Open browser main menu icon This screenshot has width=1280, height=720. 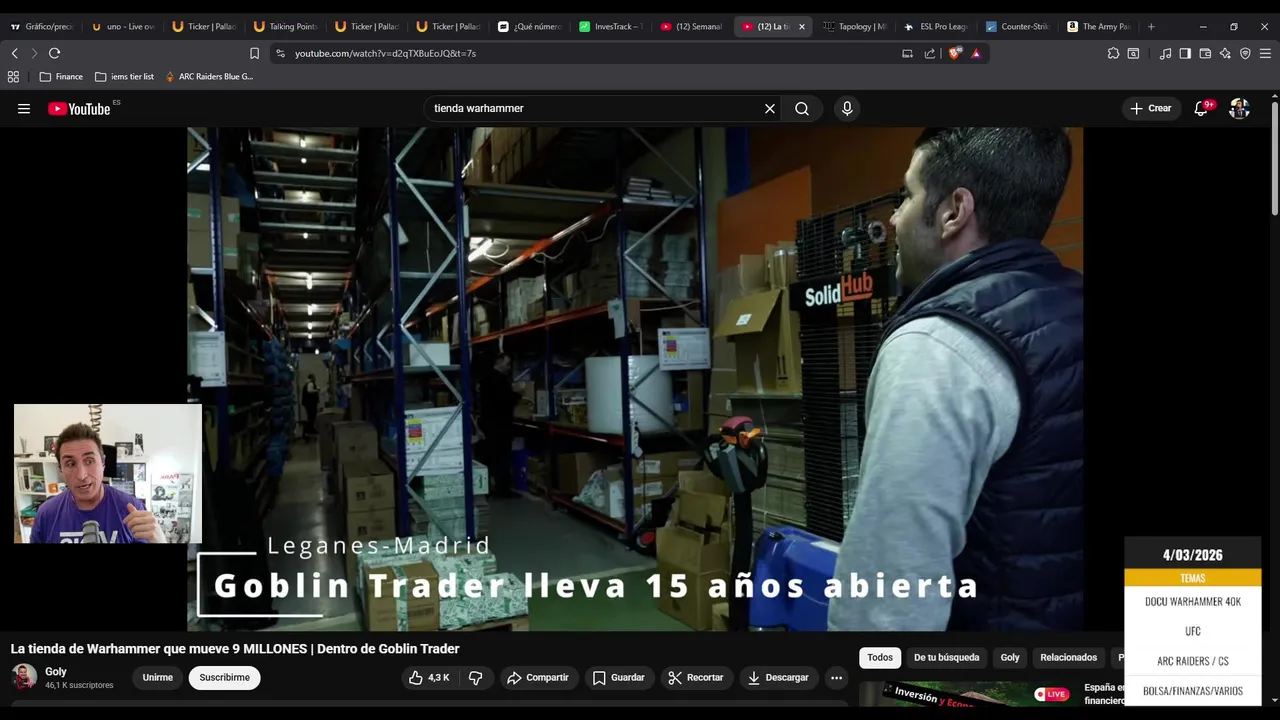click(x=1266, y=53)
